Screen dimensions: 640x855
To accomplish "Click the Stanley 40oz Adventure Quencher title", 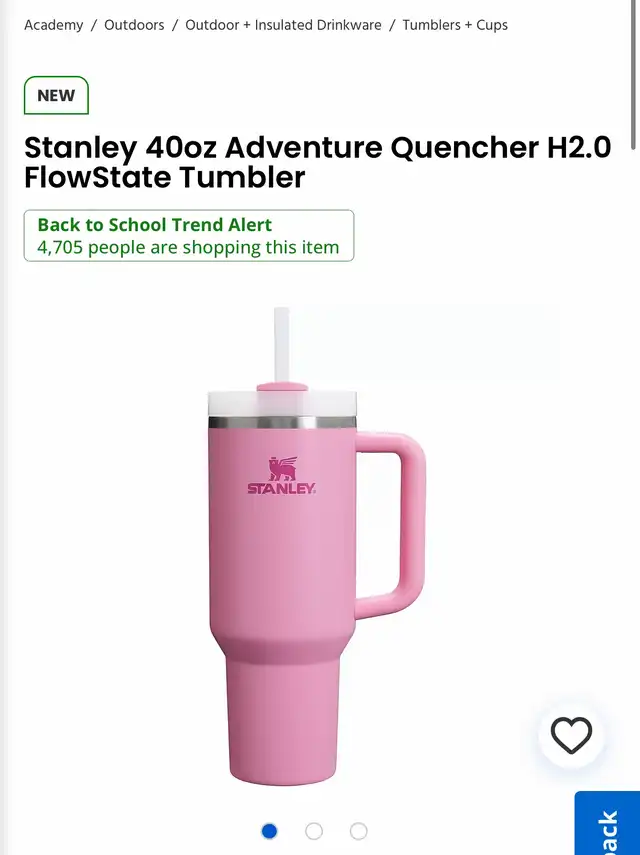I will pyautogui.click(x=317, y=162).
